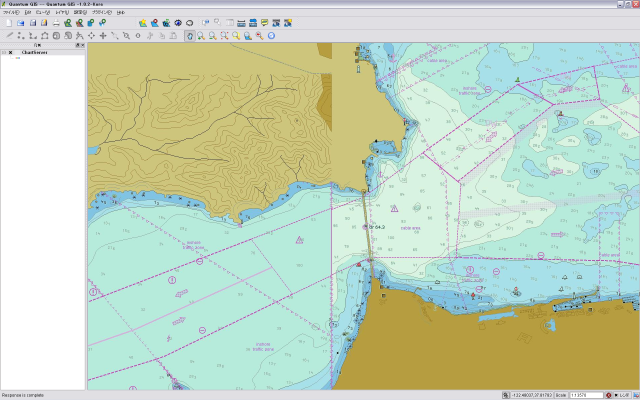Image resolution: width=640 pixels, height=400 pixels.
Task: Save the project using the floppy disk icon
Action: (x=32, y=22)
